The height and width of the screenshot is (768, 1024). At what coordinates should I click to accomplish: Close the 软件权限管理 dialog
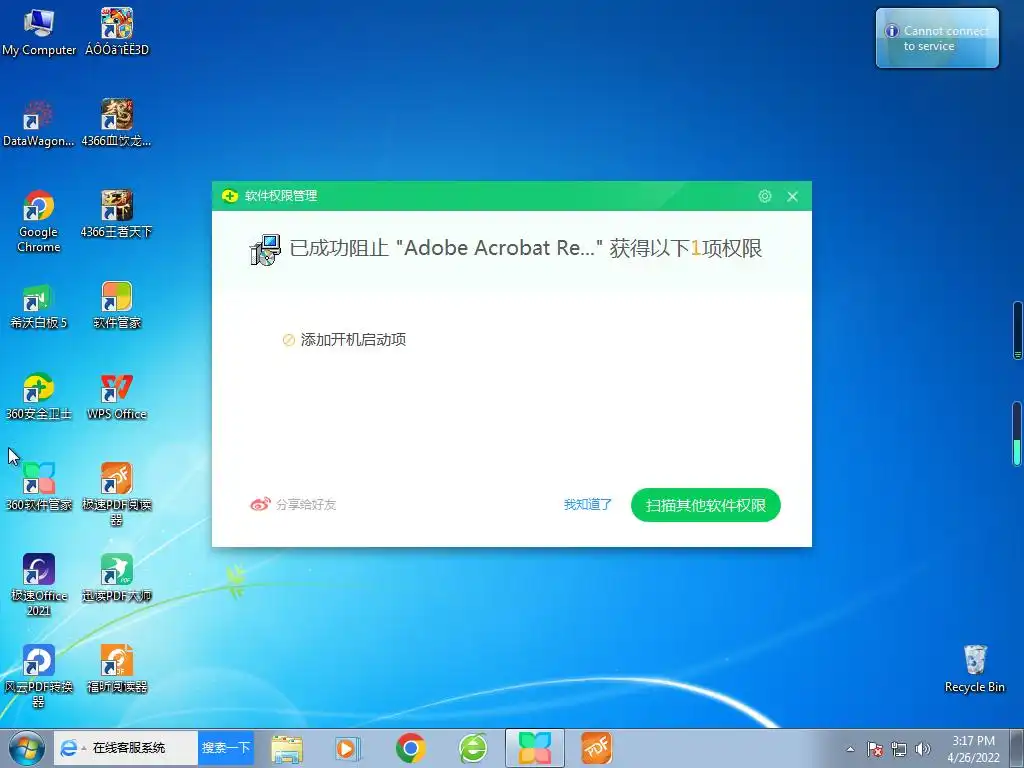point(792,197)
